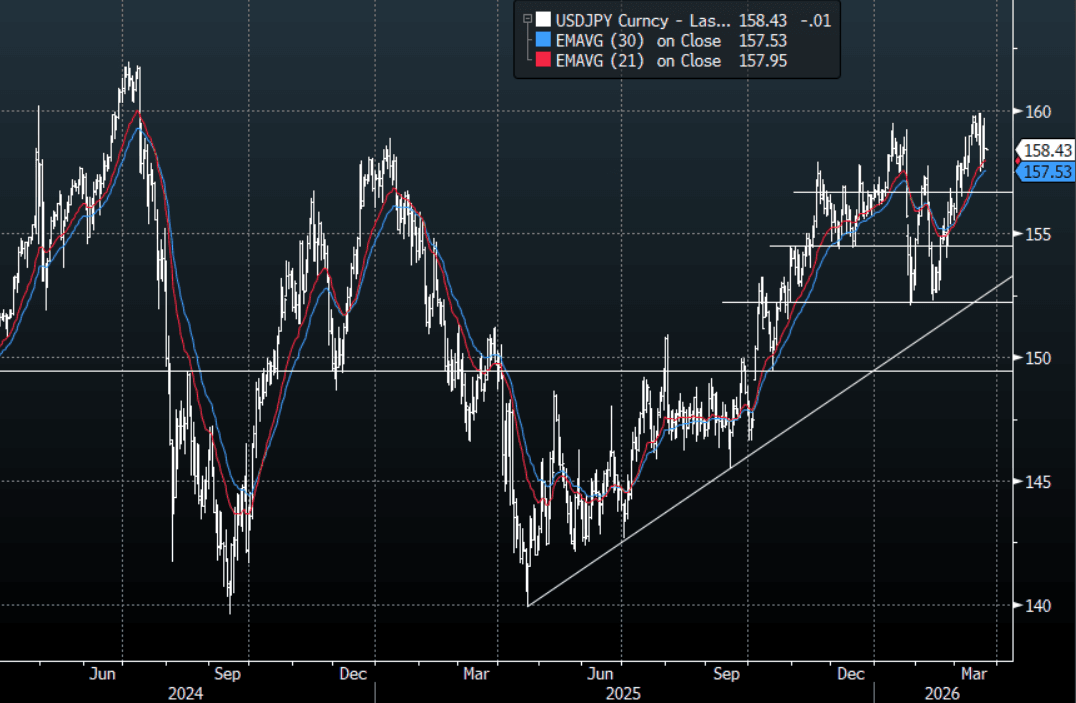Click the Dec label left of 2026
Viewport: 1076px width, 703px height.
coord(850,673)
